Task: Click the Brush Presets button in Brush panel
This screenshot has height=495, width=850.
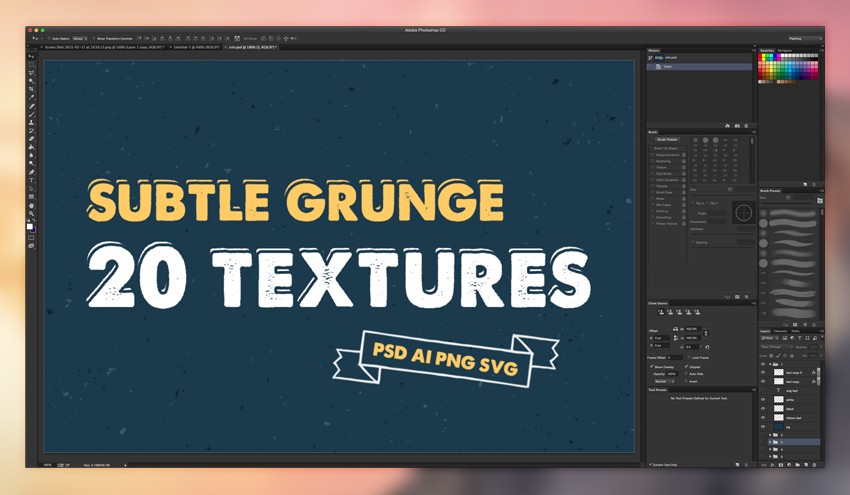Action: pyautogui.click(x=667, y=140)
